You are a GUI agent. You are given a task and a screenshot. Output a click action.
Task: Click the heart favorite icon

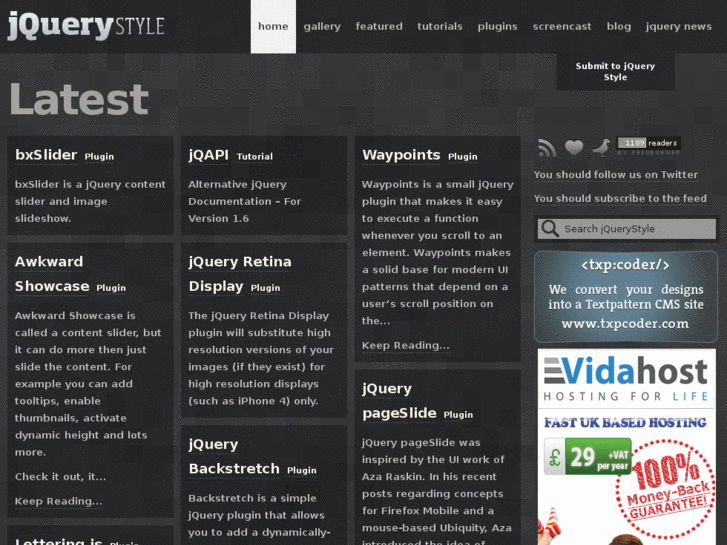pyautogui.click(x=574, y=147)
